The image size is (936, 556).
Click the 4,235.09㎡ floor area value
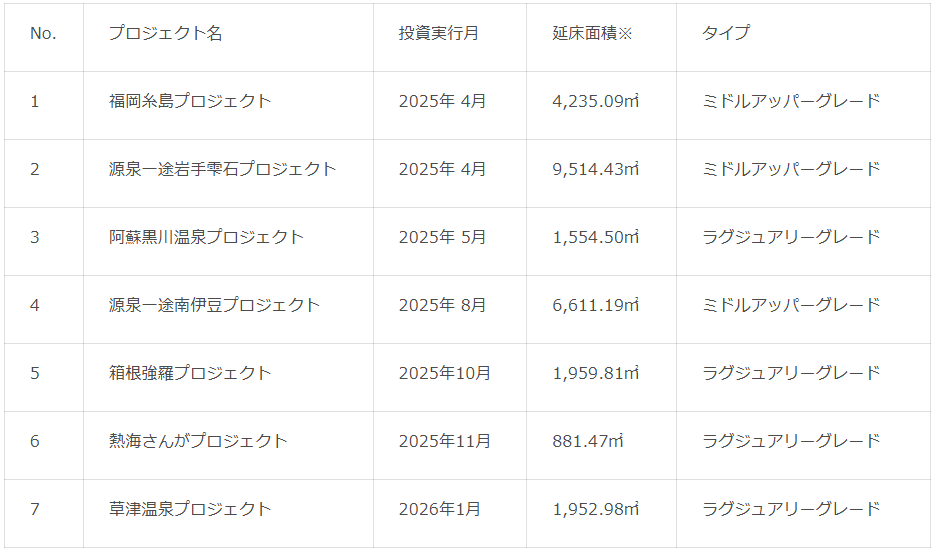pos(596,101)
